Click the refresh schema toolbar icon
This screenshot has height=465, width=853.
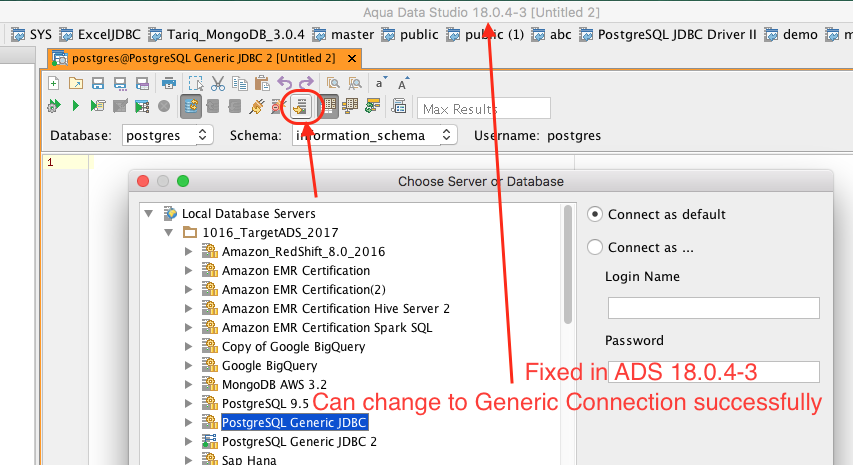[373, 106]
